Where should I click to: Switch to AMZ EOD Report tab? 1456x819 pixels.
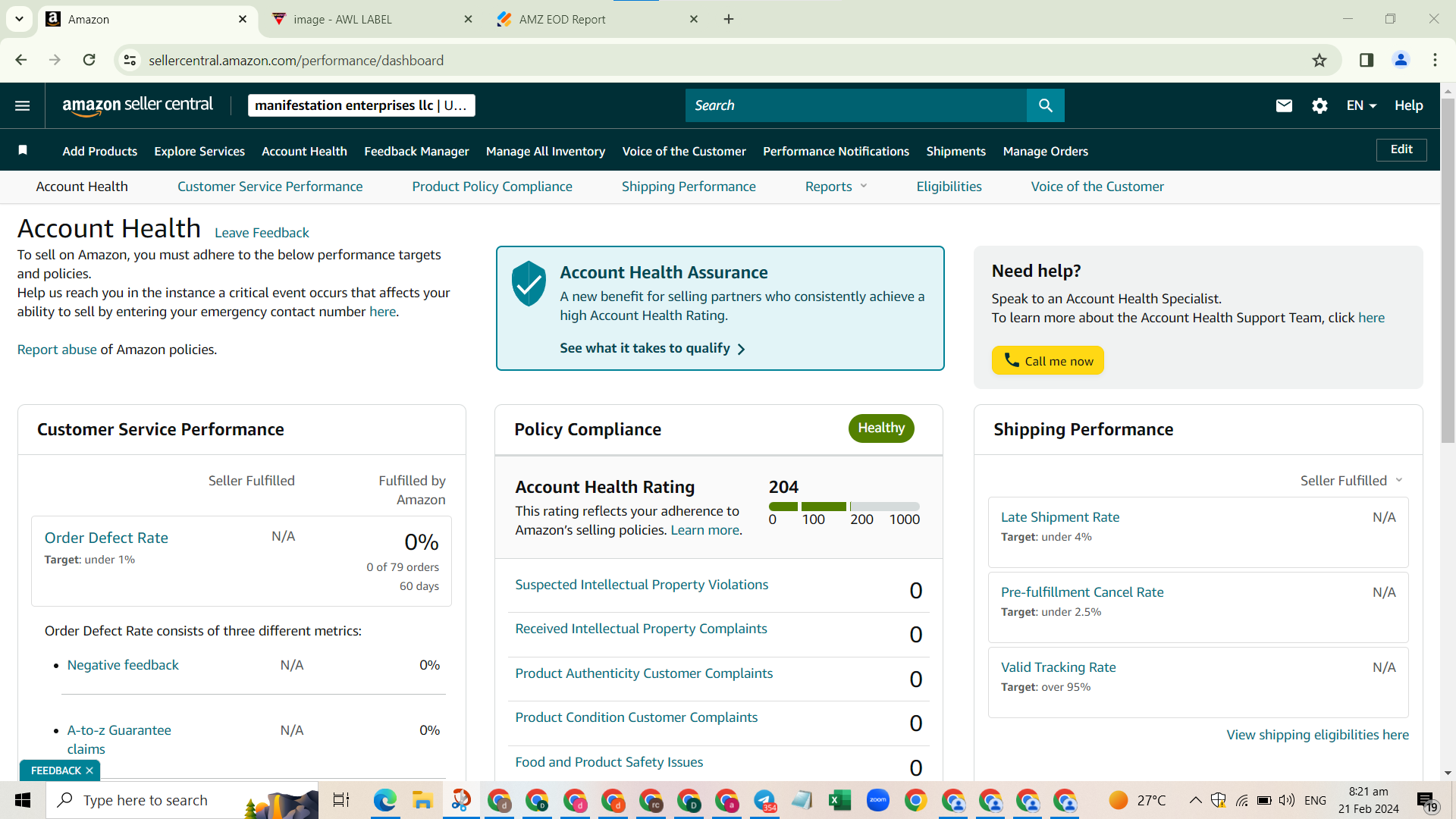click(x=598, y=19)
